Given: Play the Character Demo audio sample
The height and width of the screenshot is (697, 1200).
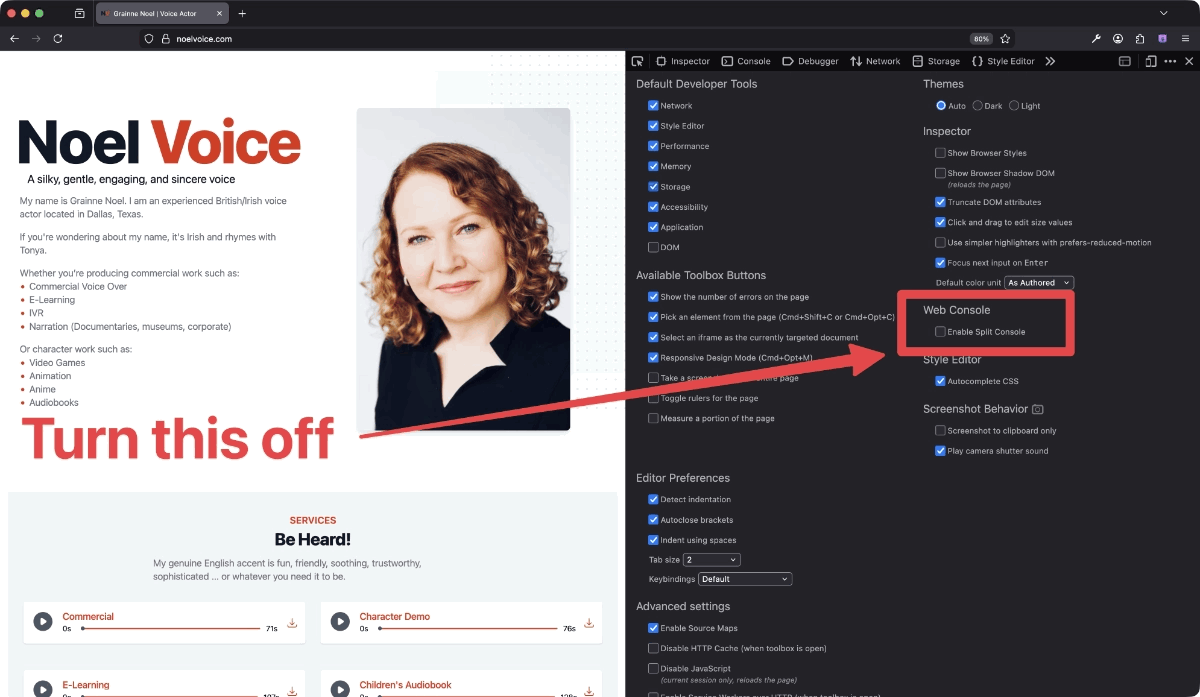Looking at the screenshot, I should pos(340,621).
